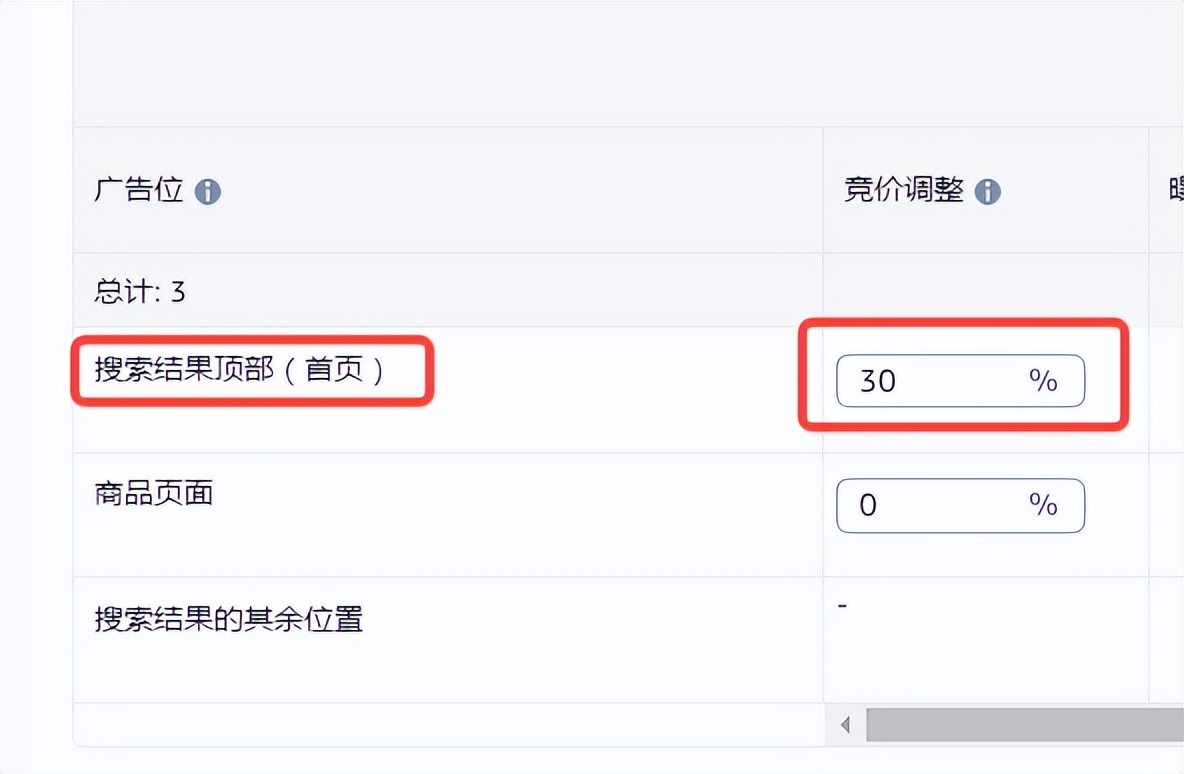The width and height of the screenshot is (1184, 774).
Task: Click the empty 竞价调整 cell in 总计 row
Action: click(985, 290)
